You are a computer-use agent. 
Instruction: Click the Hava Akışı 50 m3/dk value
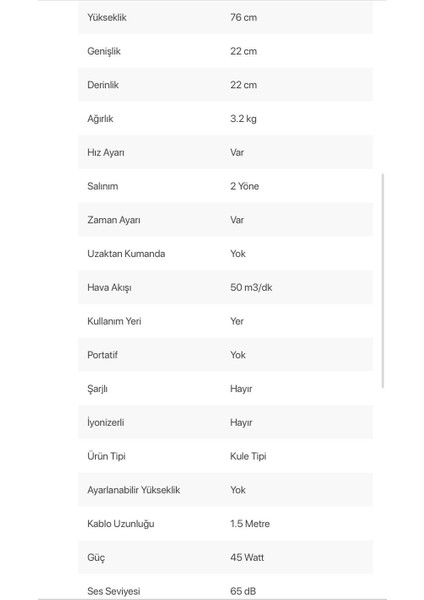(251, 287)
